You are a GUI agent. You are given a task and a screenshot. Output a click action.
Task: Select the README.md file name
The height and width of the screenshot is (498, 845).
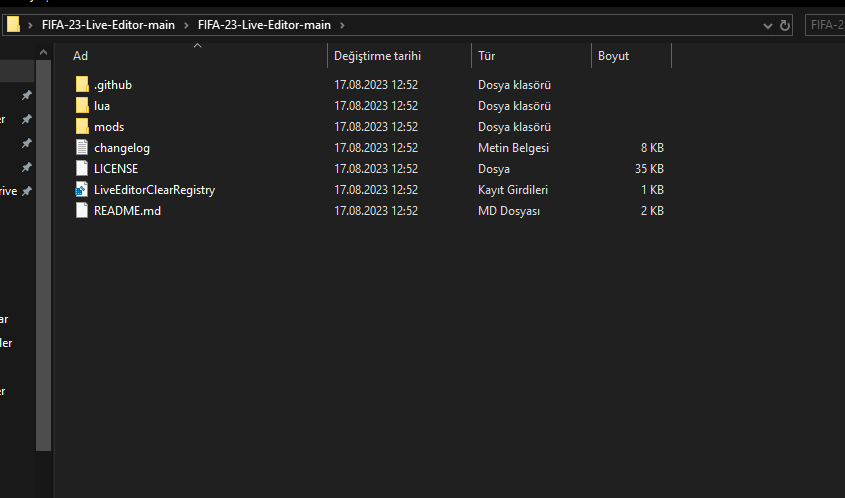pyautogui.click(x=127, y=211)
